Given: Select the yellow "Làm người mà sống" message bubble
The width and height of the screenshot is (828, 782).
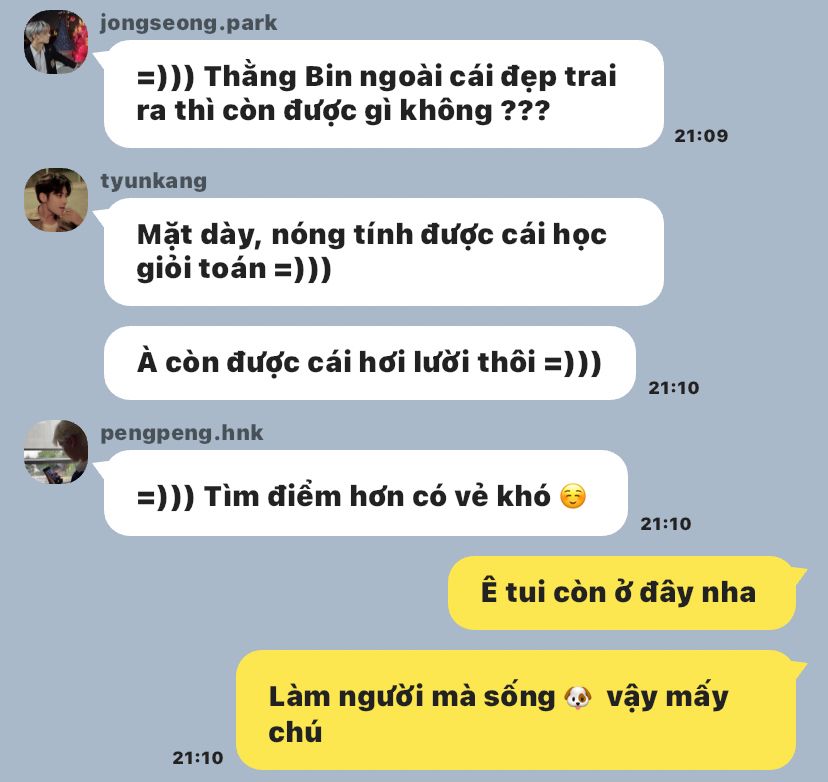Looking at the screenshot, I should [x=516, y=710].
